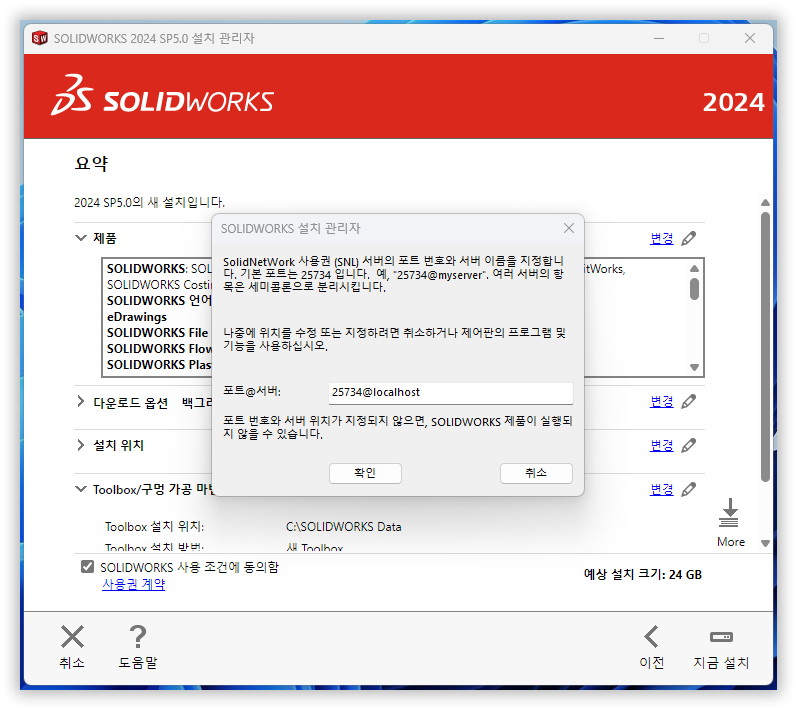The width and height of the screenshot is (797, 710).
Task: Collapse the Toolbox/구멍 가공 마법사 section
Action: tap(81, 489)
